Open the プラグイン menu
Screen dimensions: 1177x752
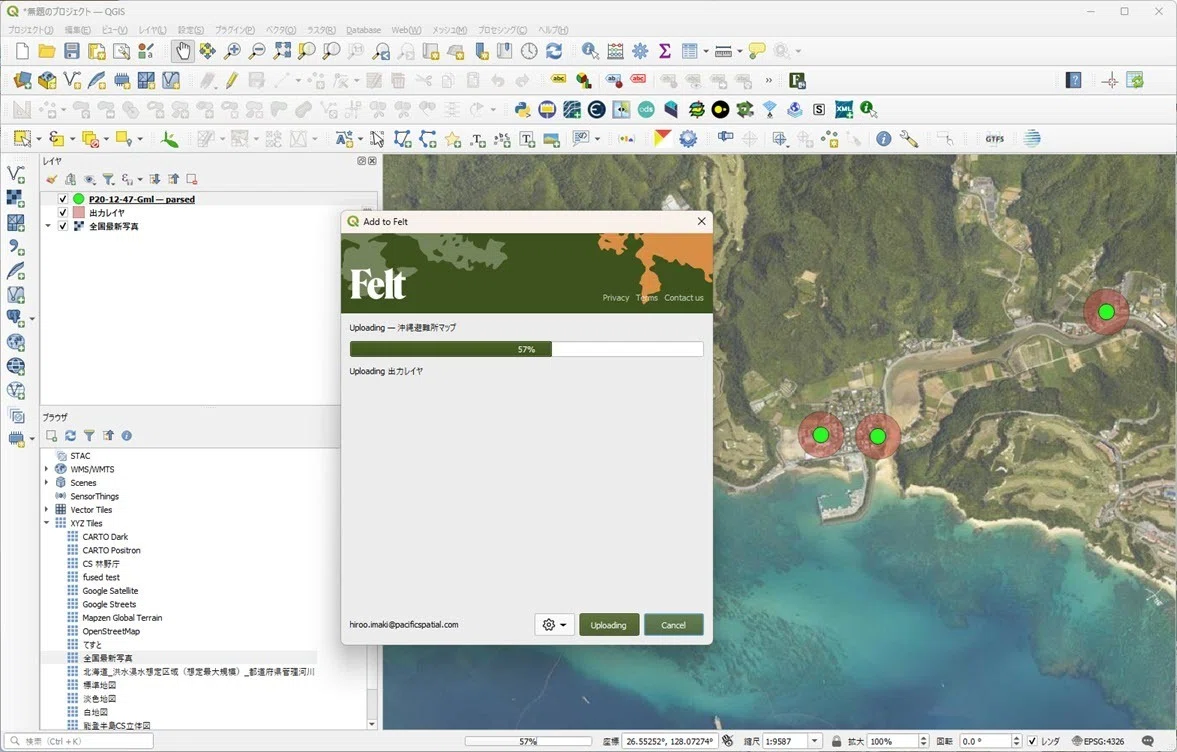tap(234, 30)
